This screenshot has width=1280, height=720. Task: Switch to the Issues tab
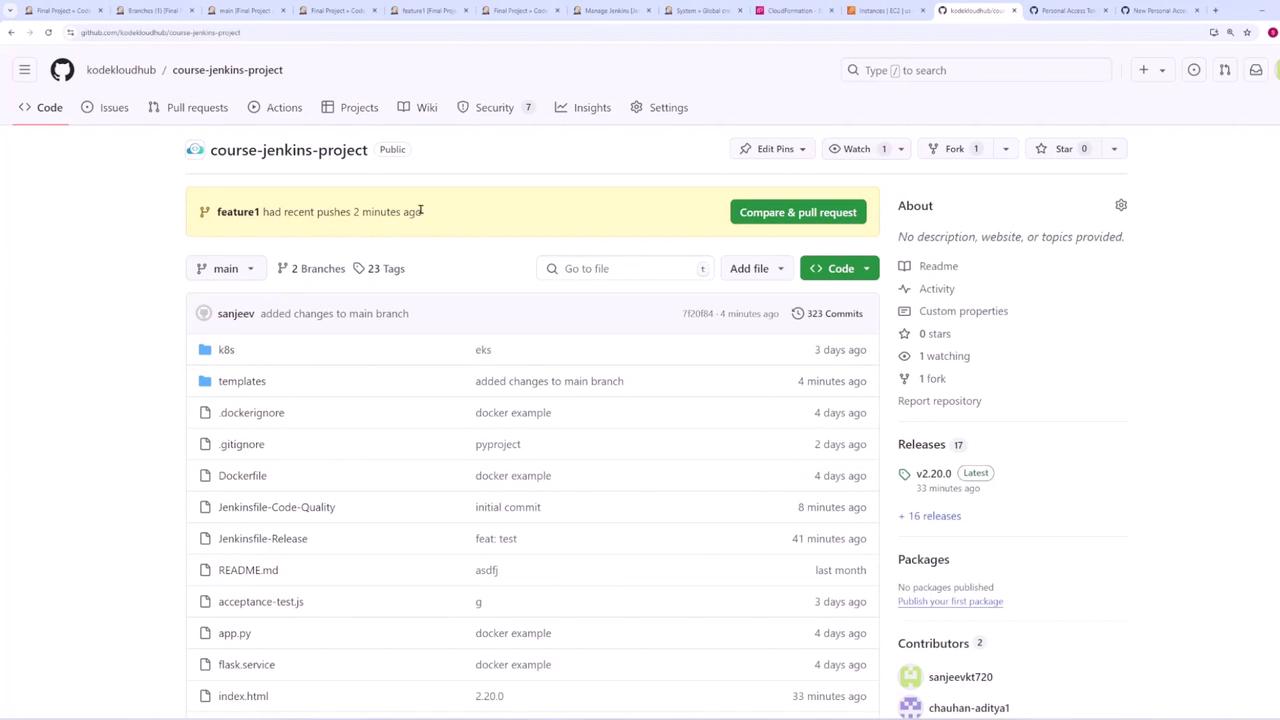pyautogui.click(x=105, y=108)
